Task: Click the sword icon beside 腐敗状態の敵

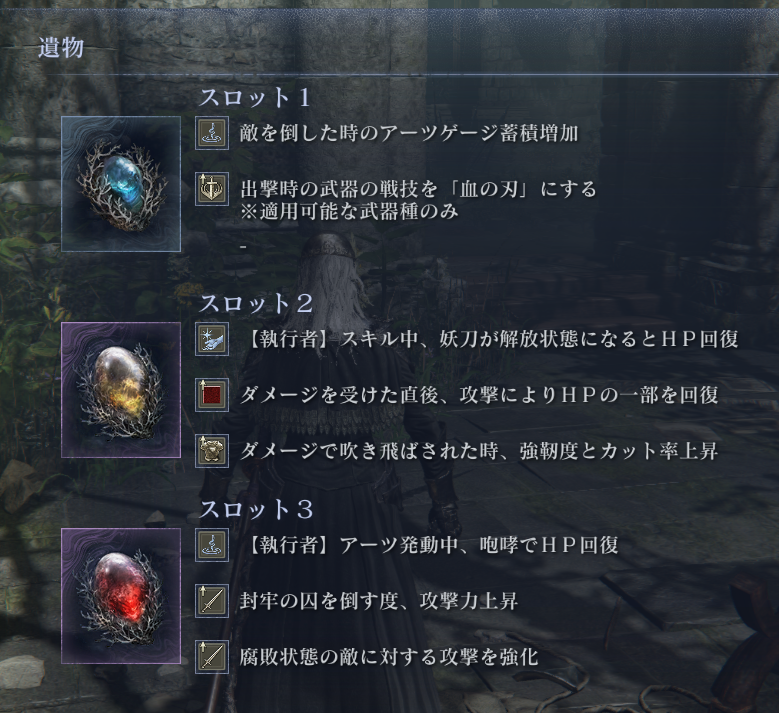Action: click(212, 656)
